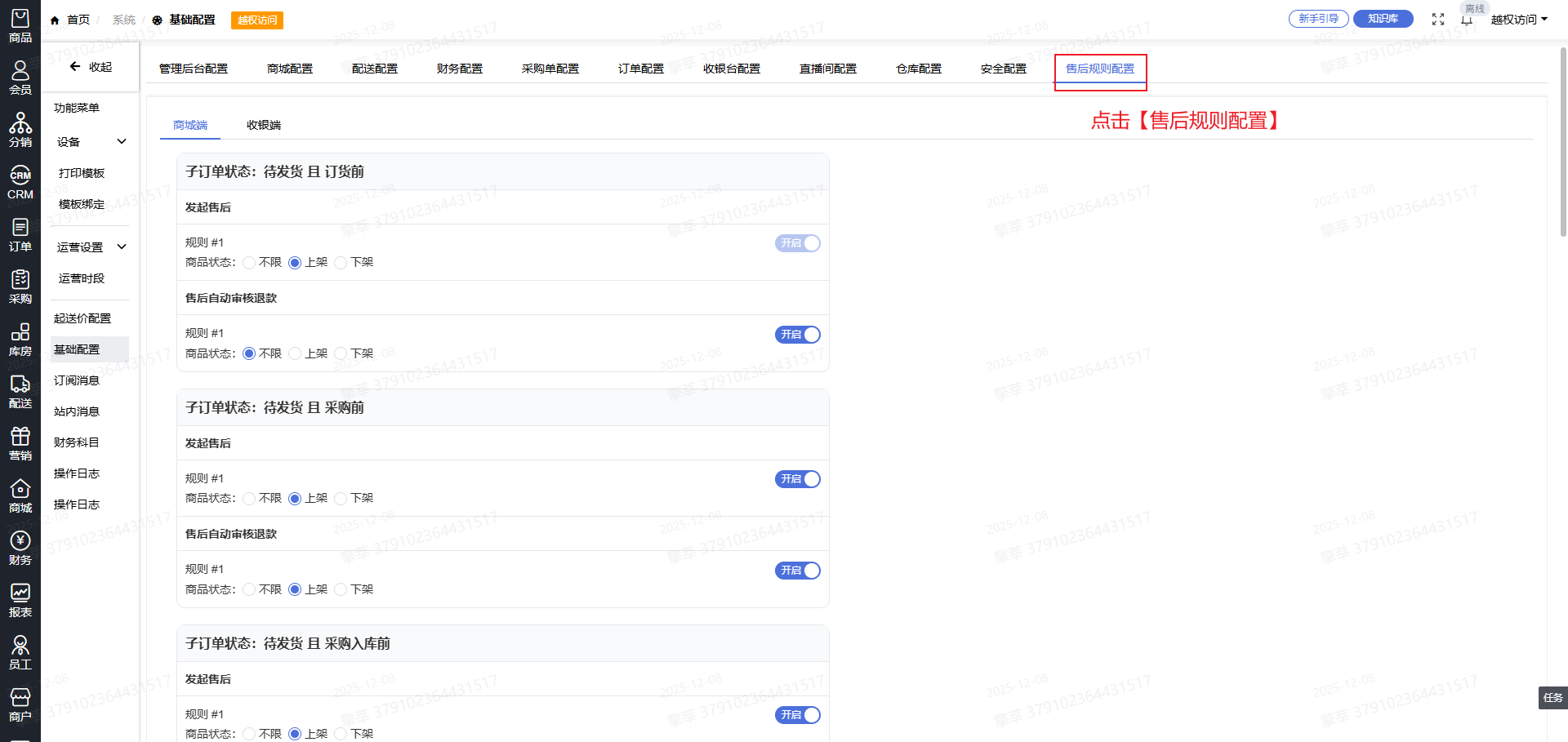Viewport: 1568px width, 742px height.
Task: Open 订阅消息 in the side menu
Action: [x=77, y=380]
